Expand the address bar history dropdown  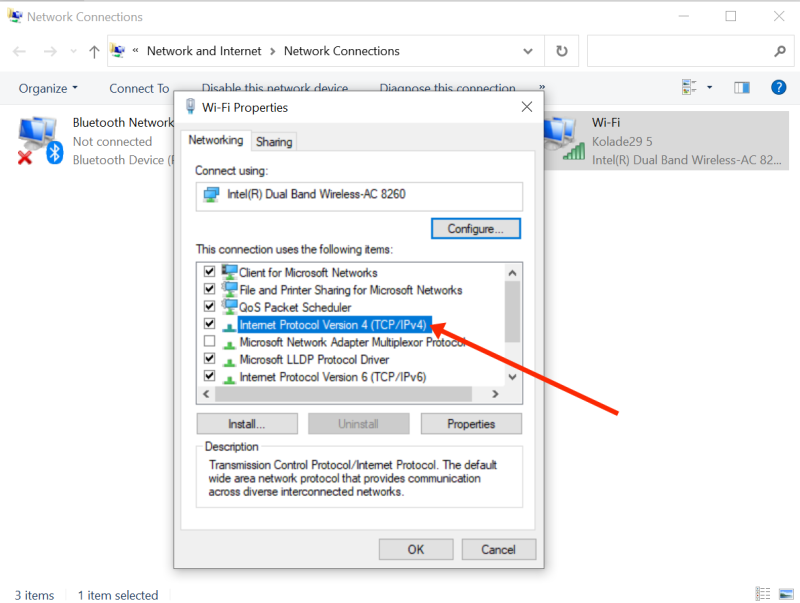click(528, 51)
